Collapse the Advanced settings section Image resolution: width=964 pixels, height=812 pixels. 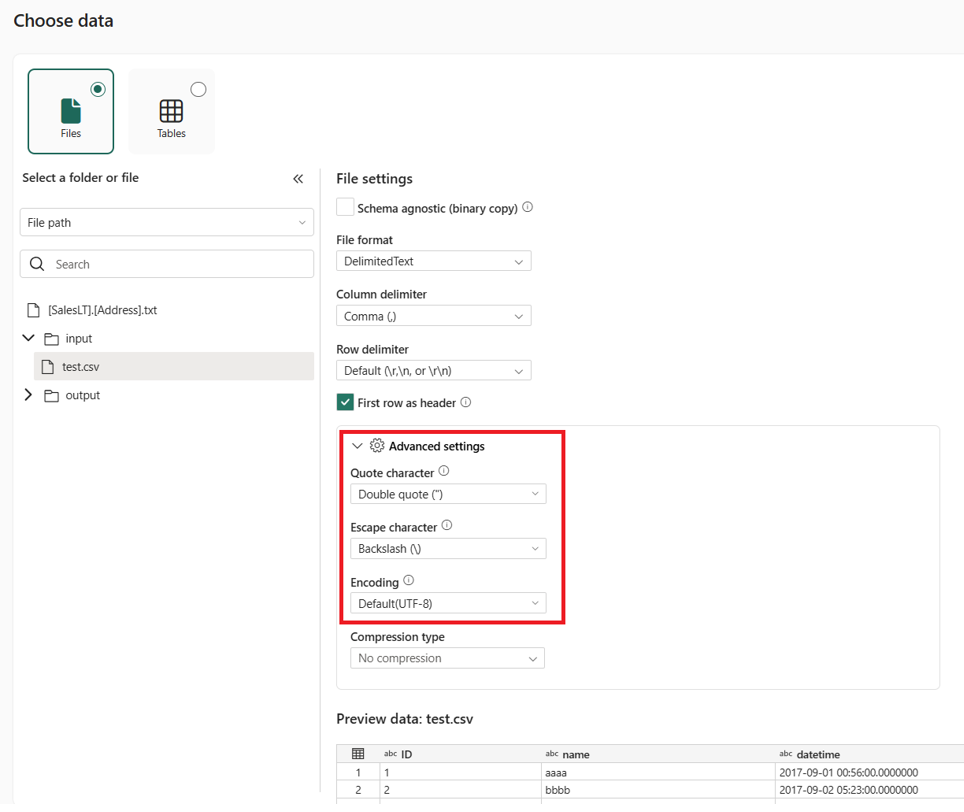coord(357,446)
